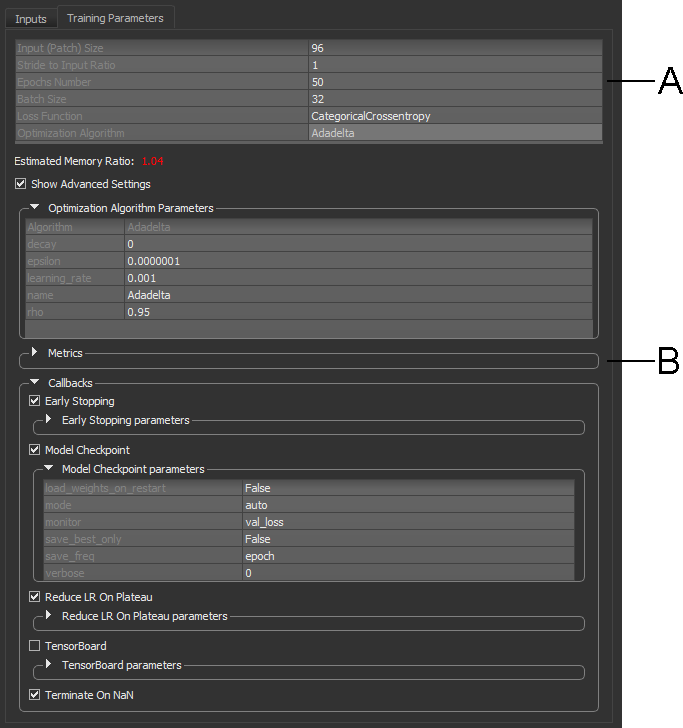This screenshot has height=728, width=683.
Task: Collapse Optimization Algorithm Parameters section
Action: (x=35, y=208)
